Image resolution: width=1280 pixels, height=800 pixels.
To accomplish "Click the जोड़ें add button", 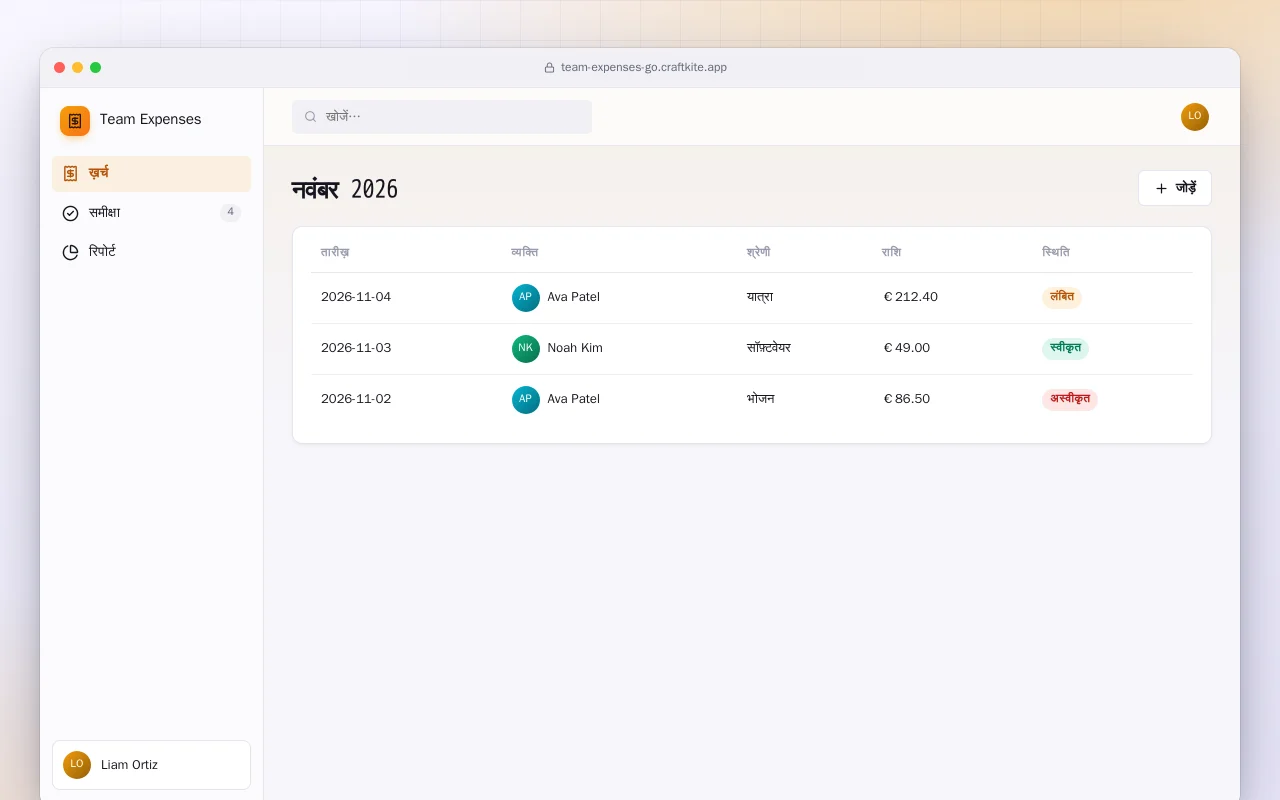I will [x=1175, y=188].
